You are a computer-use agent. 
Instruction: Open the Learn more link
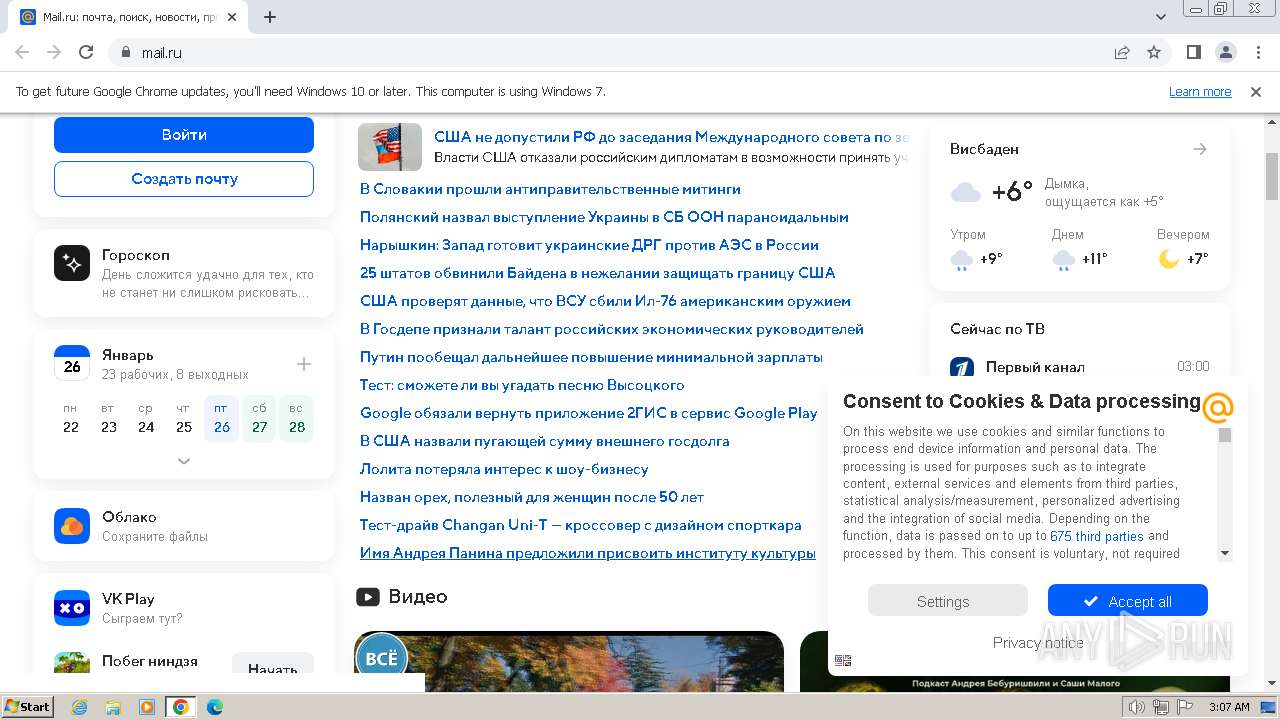(1200, 92)
